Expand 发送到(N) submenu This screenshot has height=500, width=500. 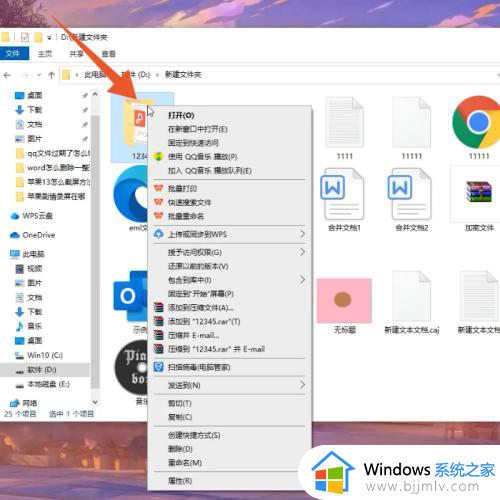(x=229, y=385)
